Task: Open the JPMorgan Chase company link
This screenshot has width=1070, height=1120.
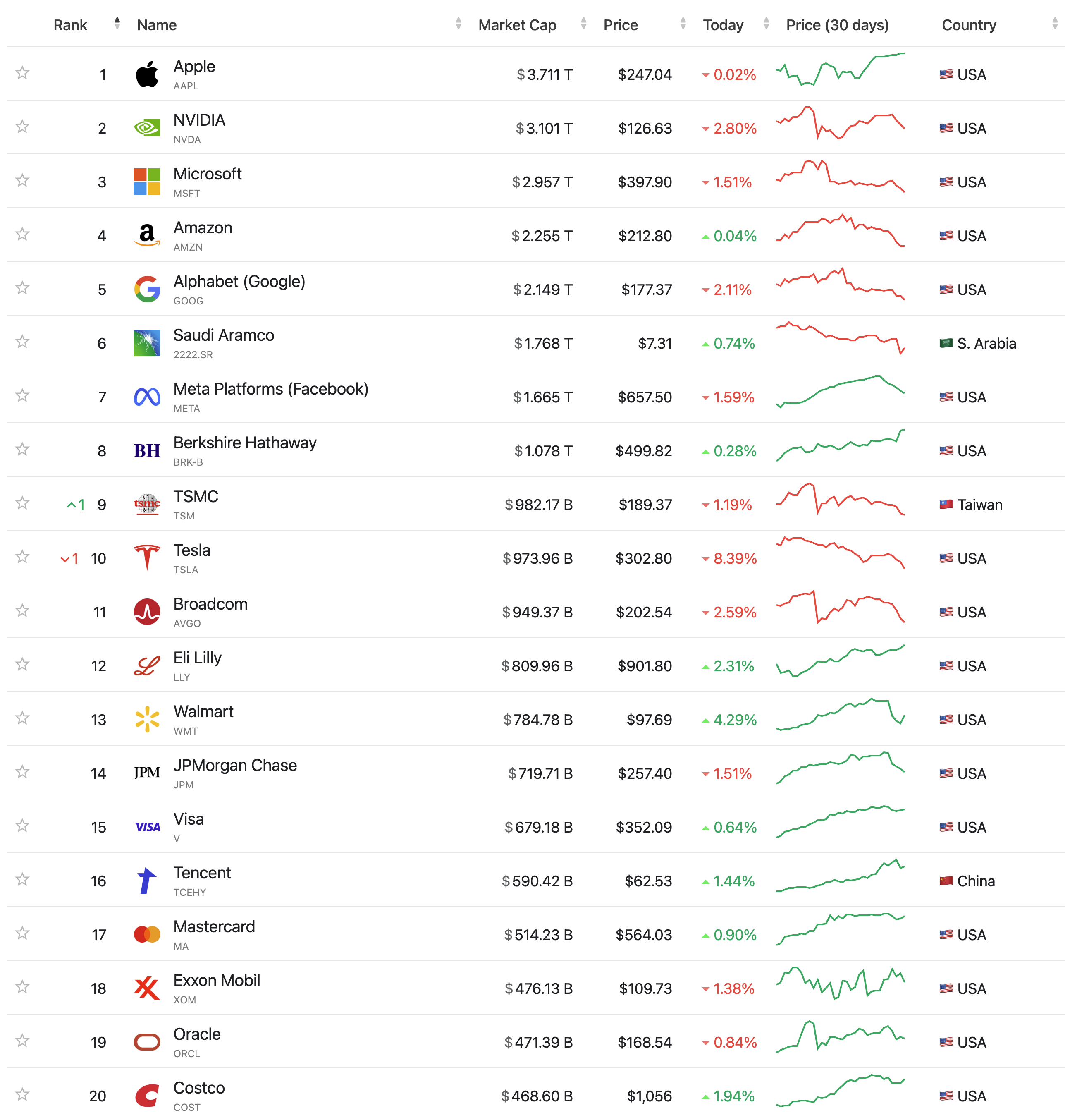Action: 235,765
